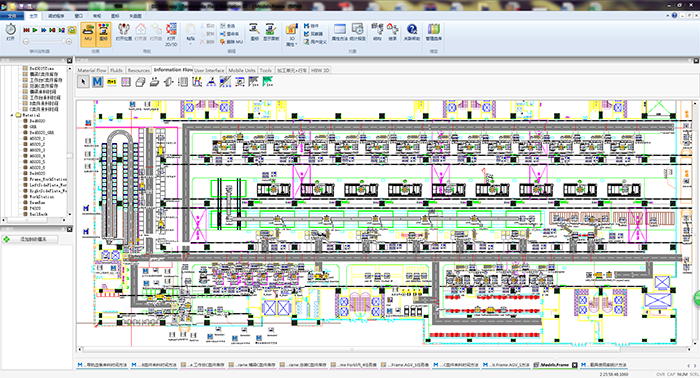Select the Method object icon in toolbox

(x=97, y=82)
